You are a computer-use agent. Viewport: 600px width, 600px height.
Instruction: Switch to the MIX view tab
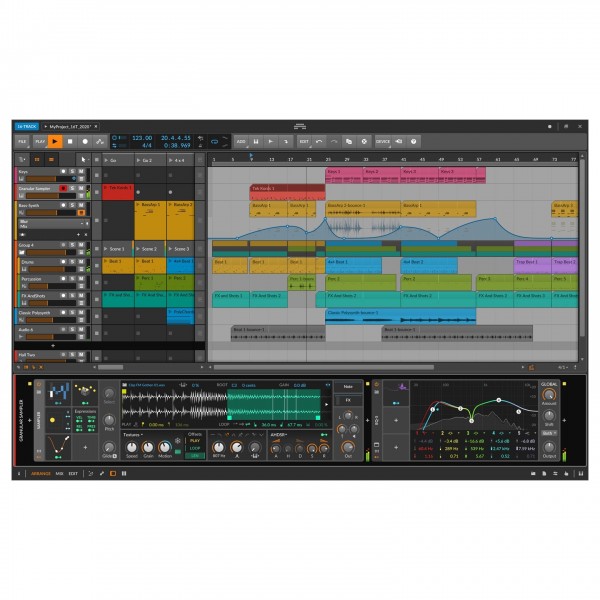coord(60,474)
